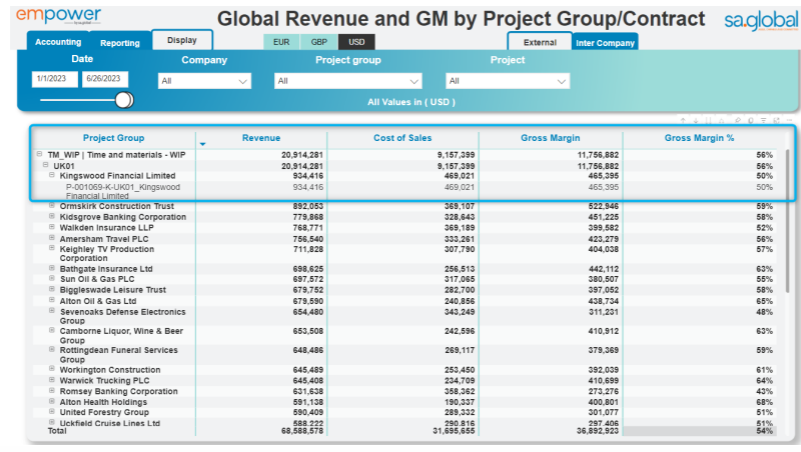Viewport: 801px width, 452px height.
Task: Expand Camborne Liquor, Wine & Beer row
Action: (x=52, y=330)
